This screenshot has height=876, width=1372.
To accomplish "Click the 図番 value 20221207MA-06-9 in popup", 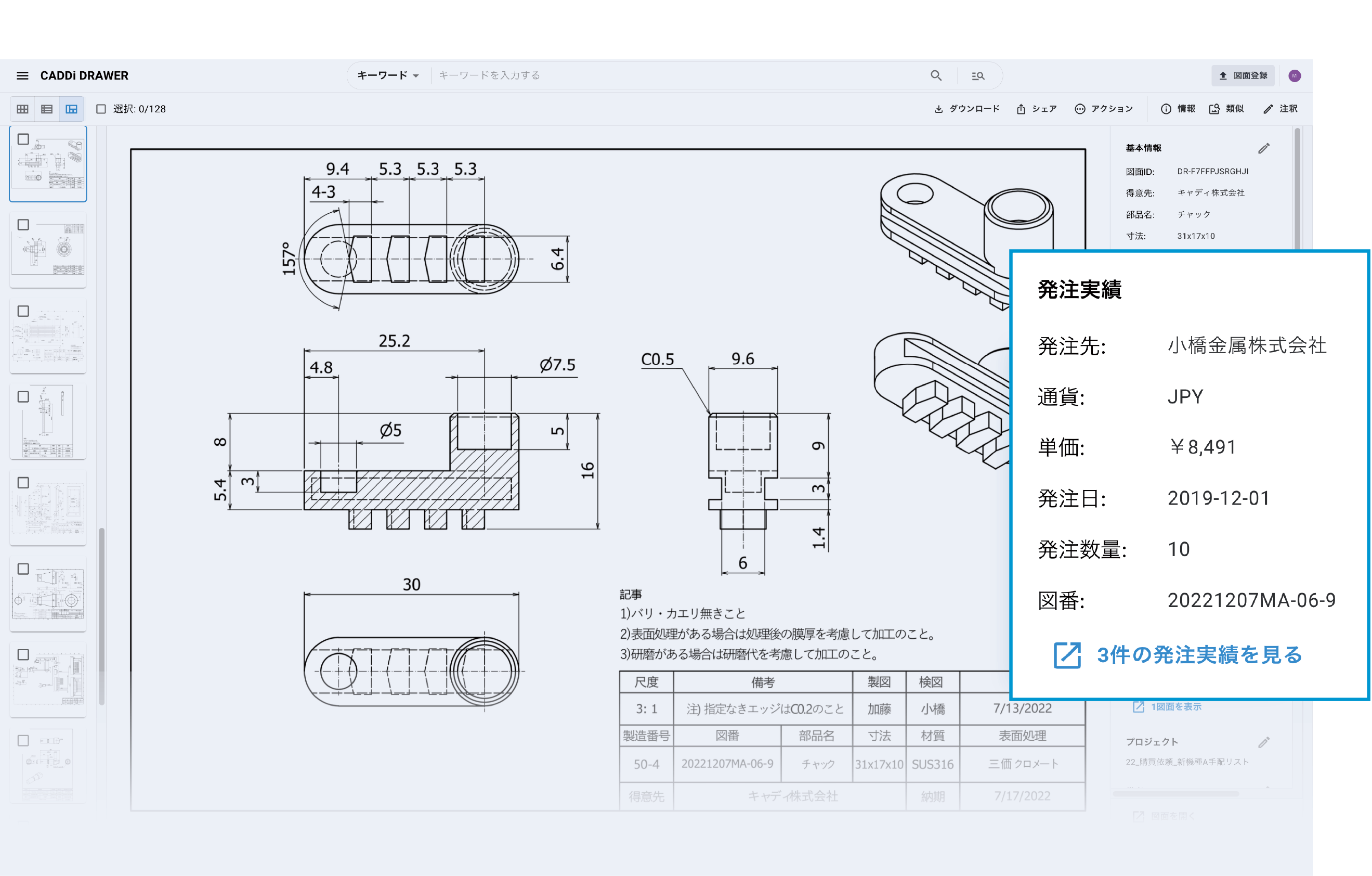I will 1251,600.
